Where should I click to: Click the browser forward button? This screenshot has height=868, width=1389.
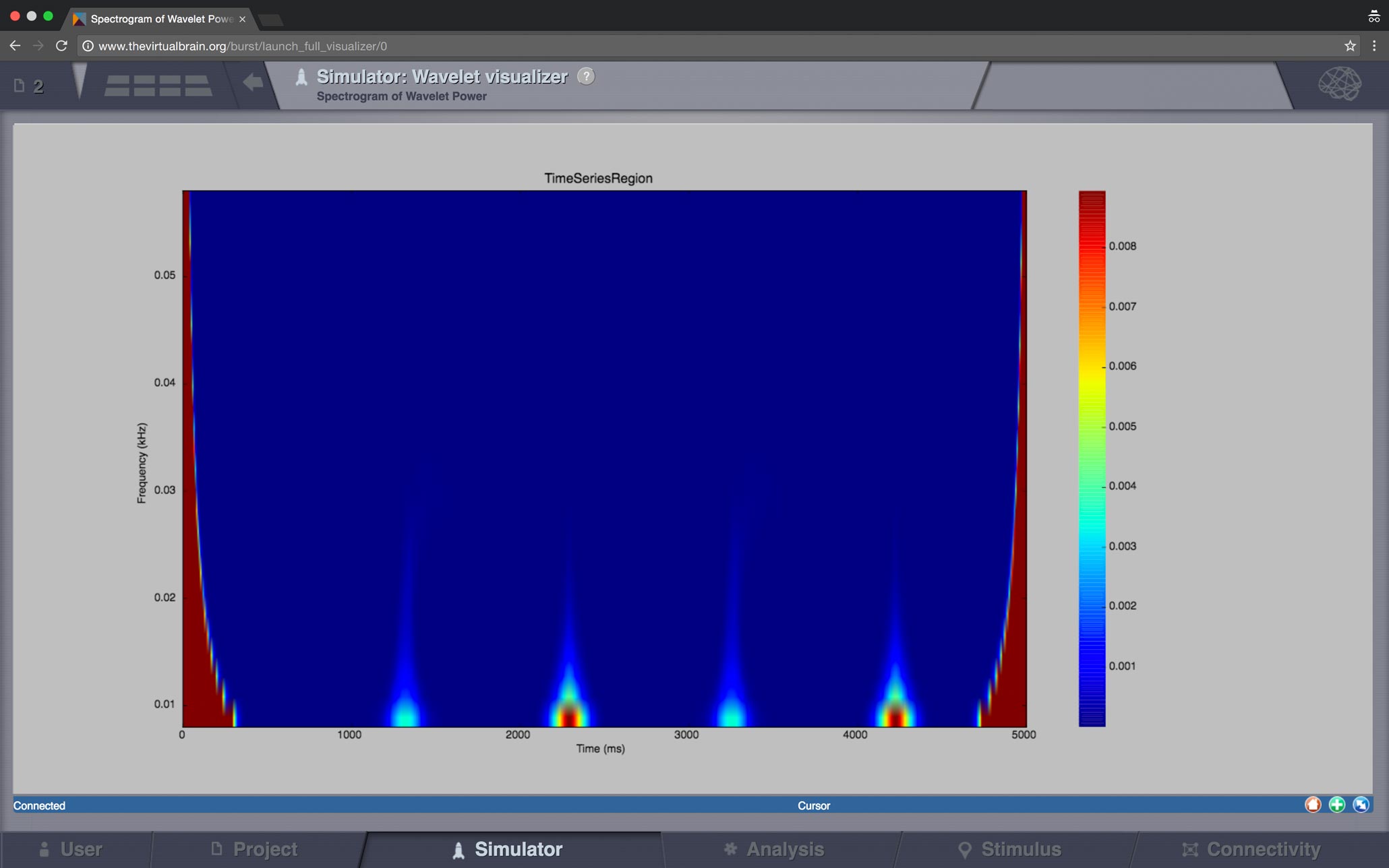[38, 46]
